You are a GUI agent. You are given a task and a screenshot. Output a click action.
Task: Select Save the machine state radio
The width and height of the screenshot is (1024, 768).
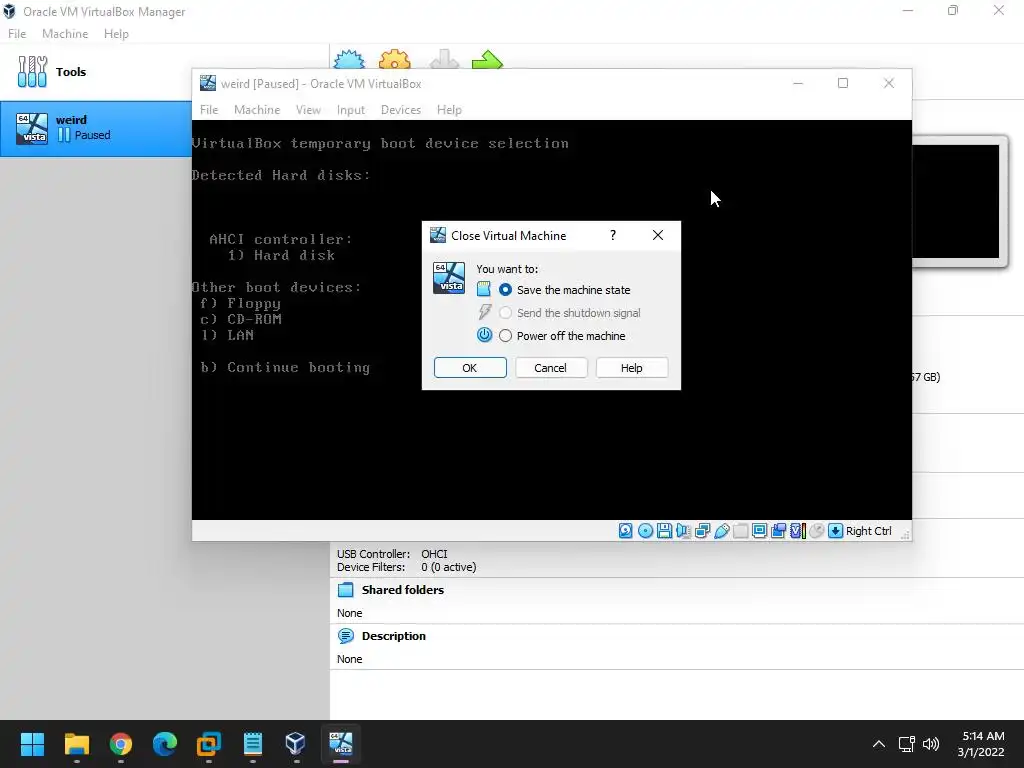(505, 290)
